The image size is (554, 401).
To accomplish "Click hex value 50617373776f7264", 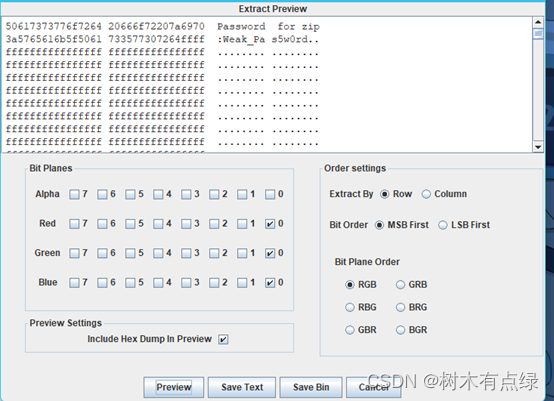I will point(54,26).
